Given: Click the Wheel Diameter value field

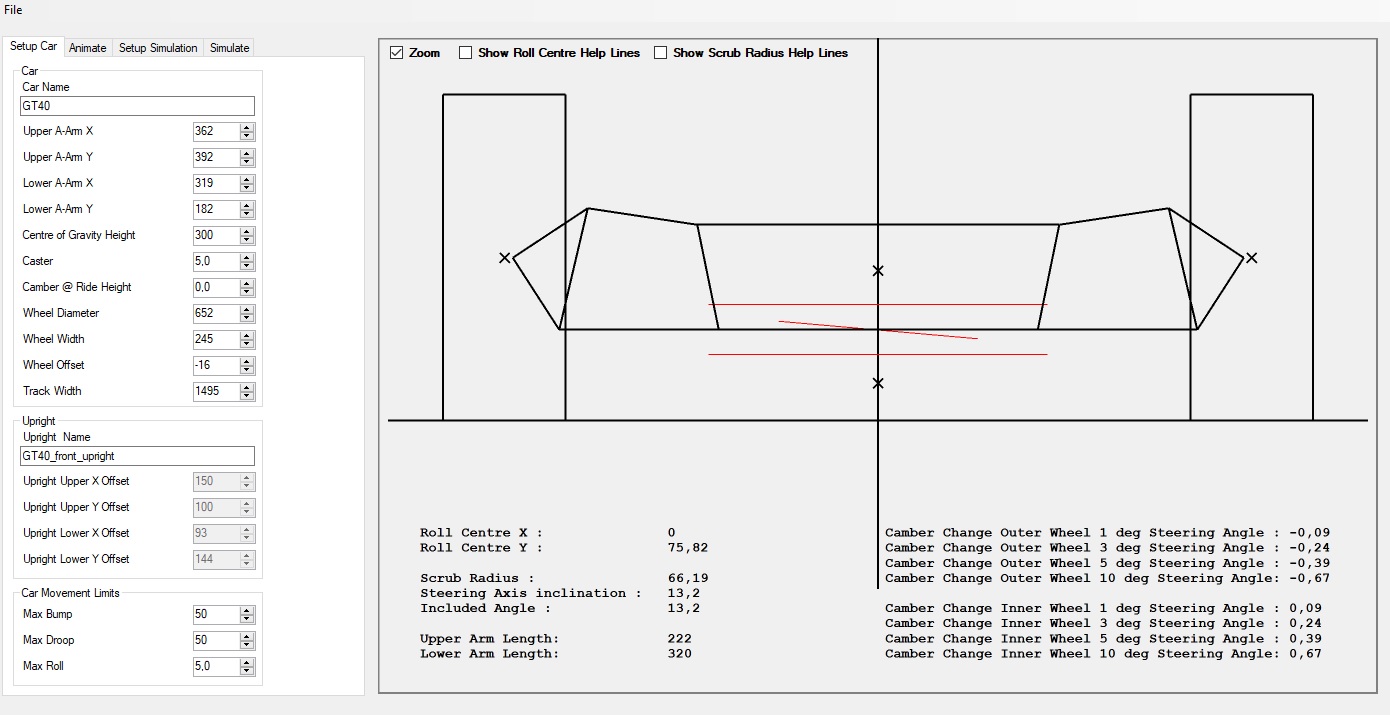Looking at the screenshot, I should [x=216, y=313].
